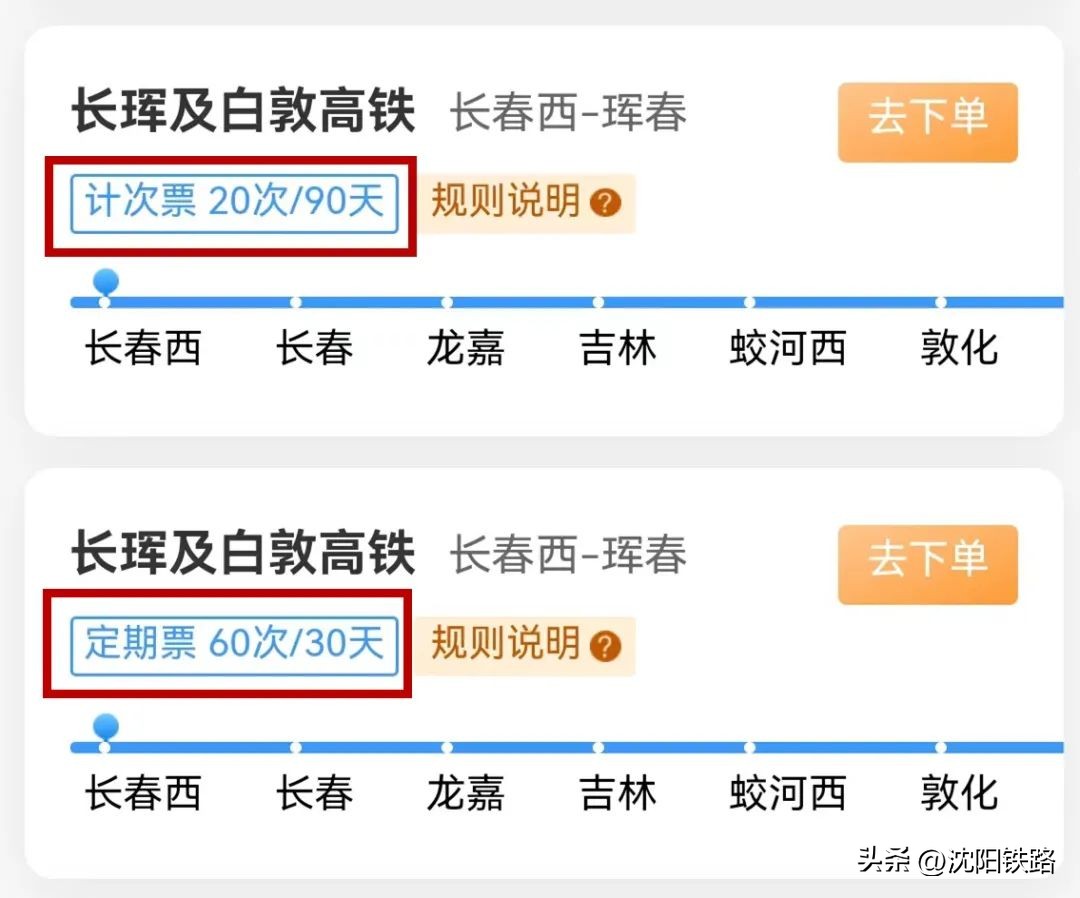Click 去下单 on the 计次票 card

pos(927,121)
